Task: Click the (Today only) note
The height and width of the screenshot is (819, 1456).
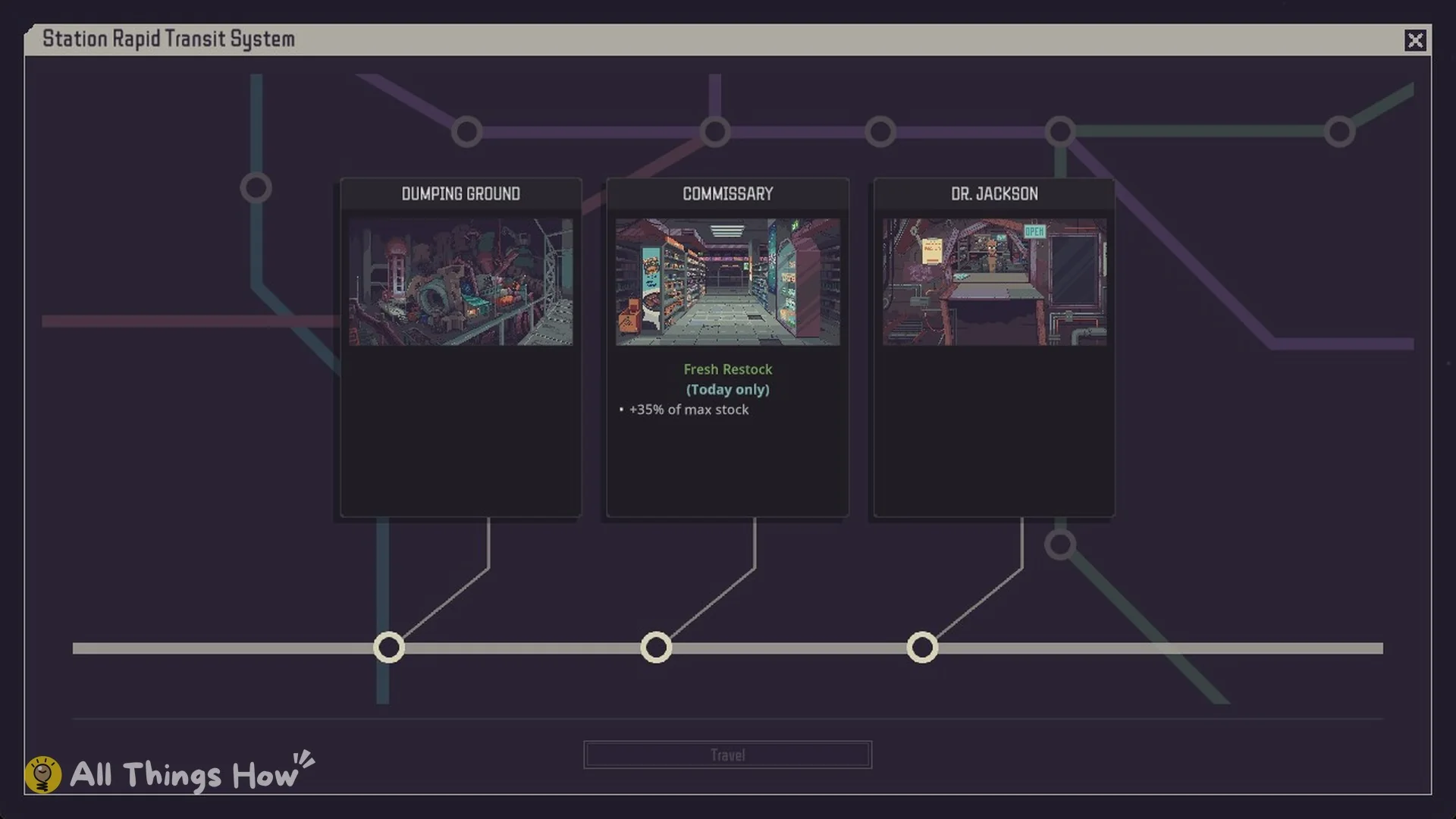Action: click(728, 390)
